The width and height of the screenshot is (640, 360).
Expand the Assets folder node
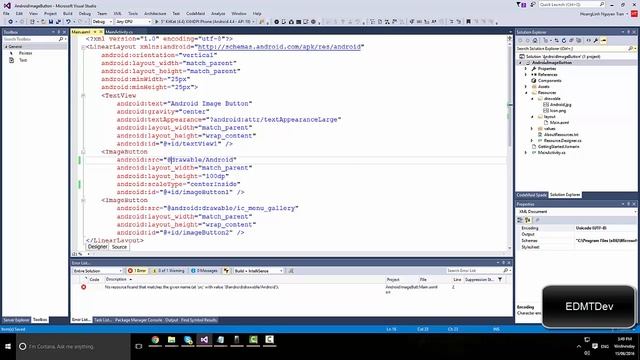pos(526,87)
